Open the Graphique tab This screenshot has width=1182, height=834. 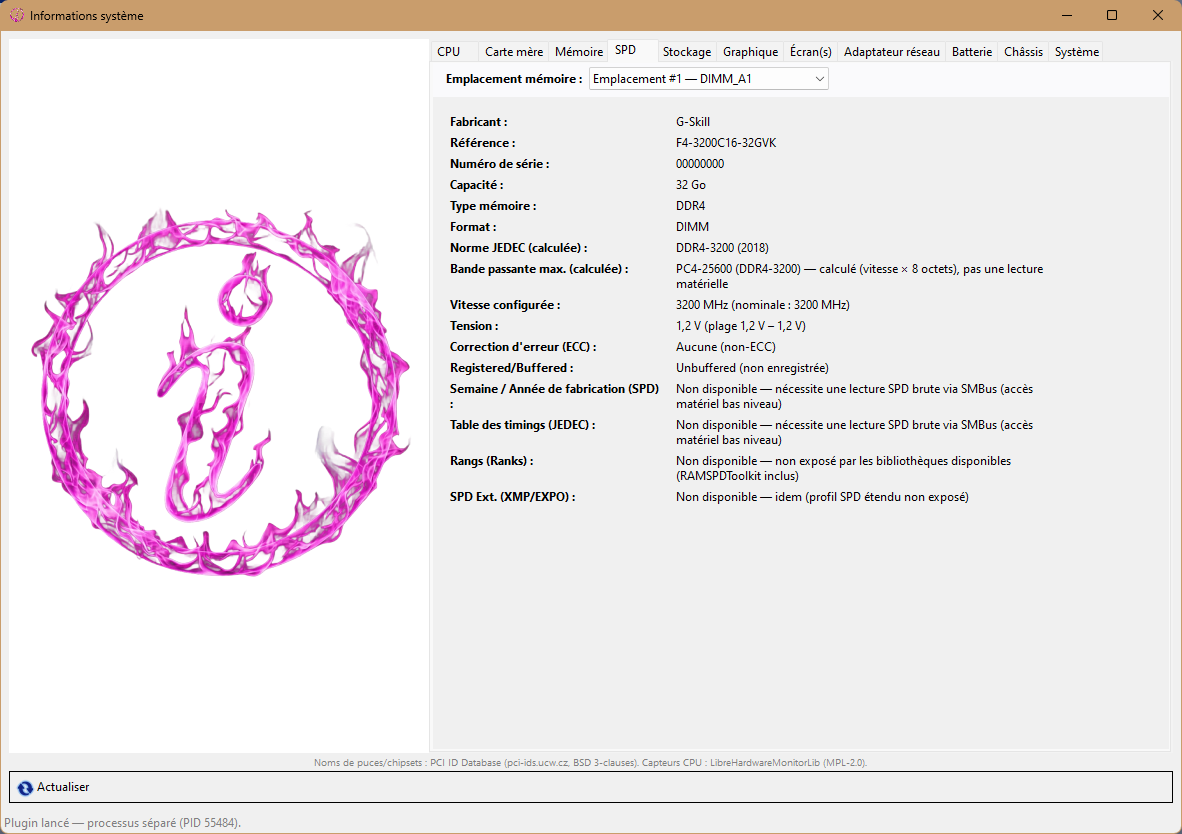(750, 51)
